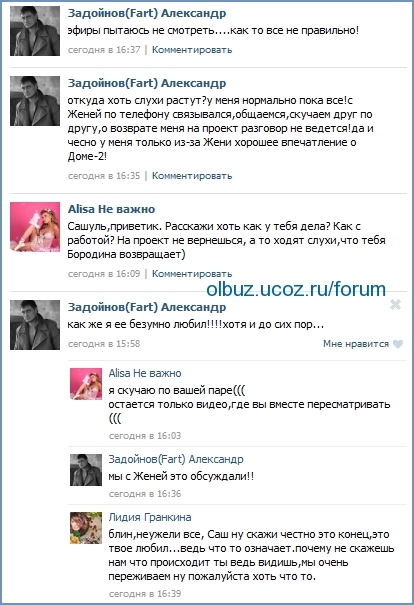Click the сегодня в 15:58 timestamp
Viewport: 414px width, 605px height.
tap(104, 344)
